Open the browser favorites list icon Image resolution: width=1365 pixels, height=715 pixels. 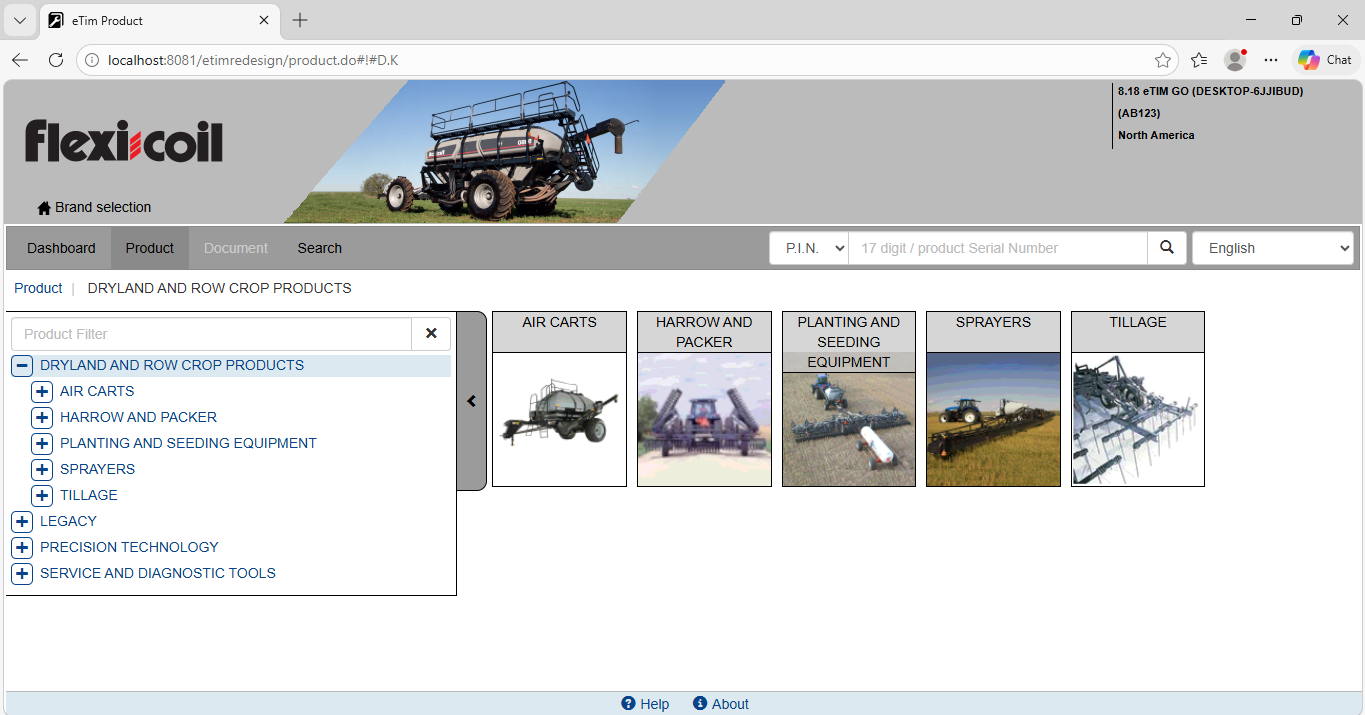(x=1199, y=60)
